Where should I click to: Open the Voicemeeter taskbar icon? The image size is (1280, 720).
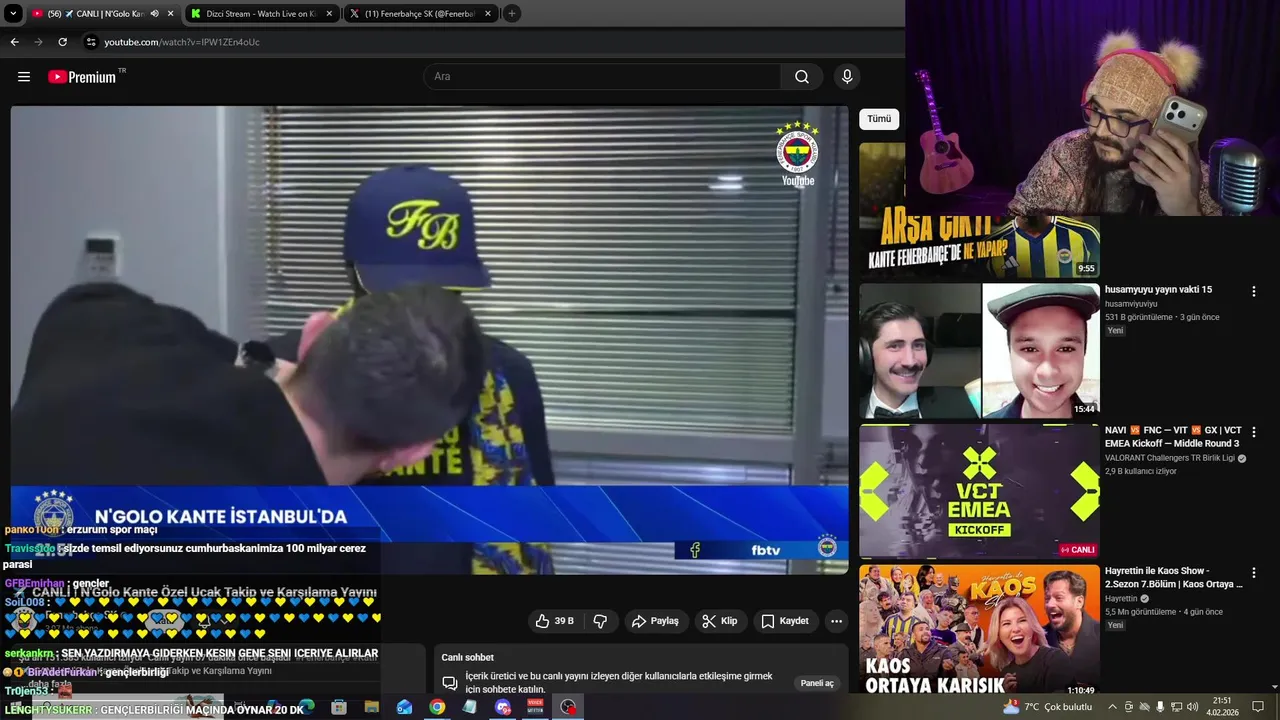[x=535, y=707]
